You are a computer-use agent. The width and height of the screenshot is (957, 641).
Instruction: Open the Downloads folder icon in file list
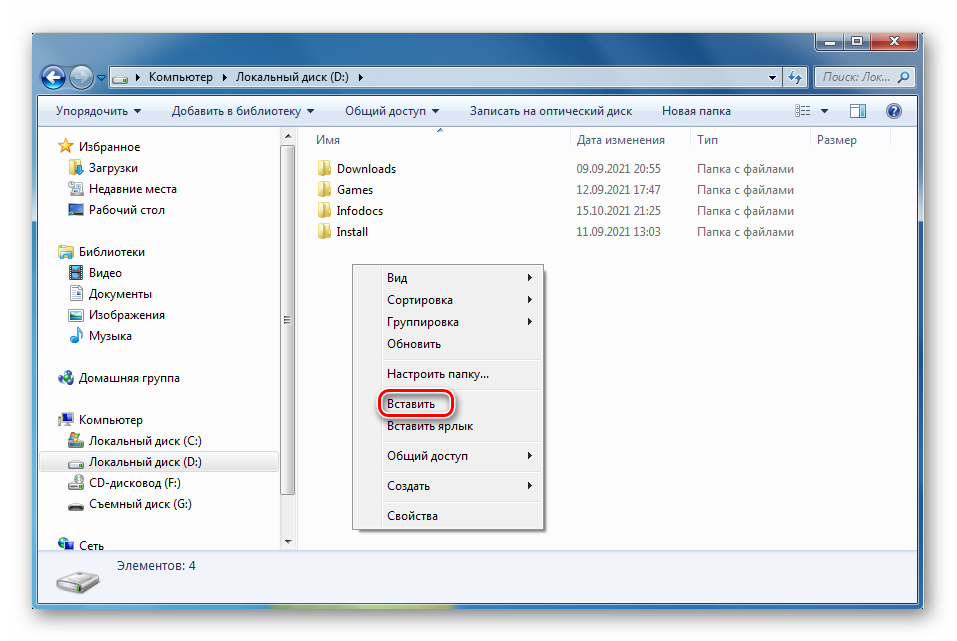click(x=324, y=169)
